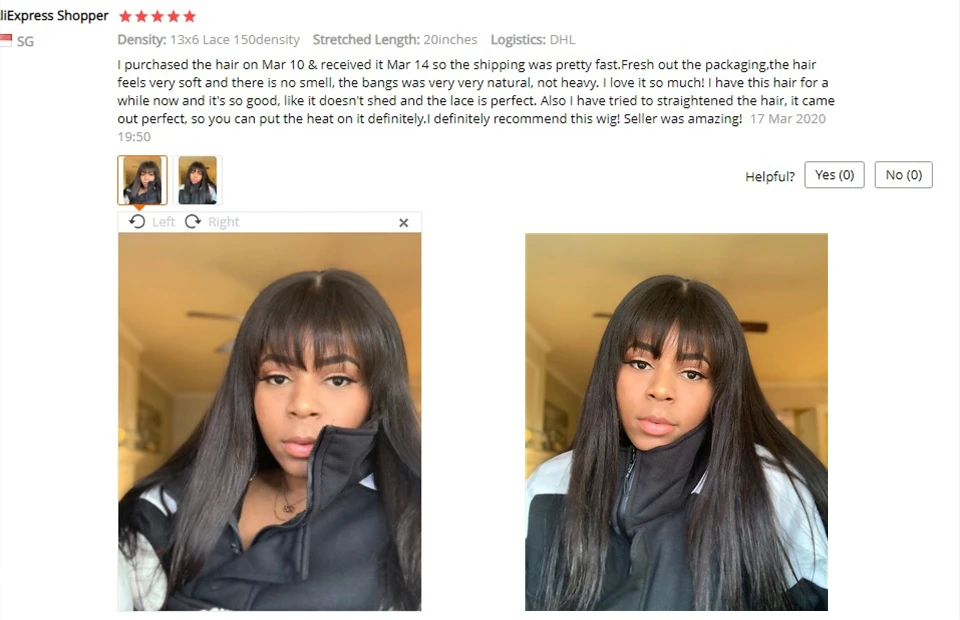Select the first review photo thumbnail
The width and height of the screenshot is (960, 620).
(142, 180)
